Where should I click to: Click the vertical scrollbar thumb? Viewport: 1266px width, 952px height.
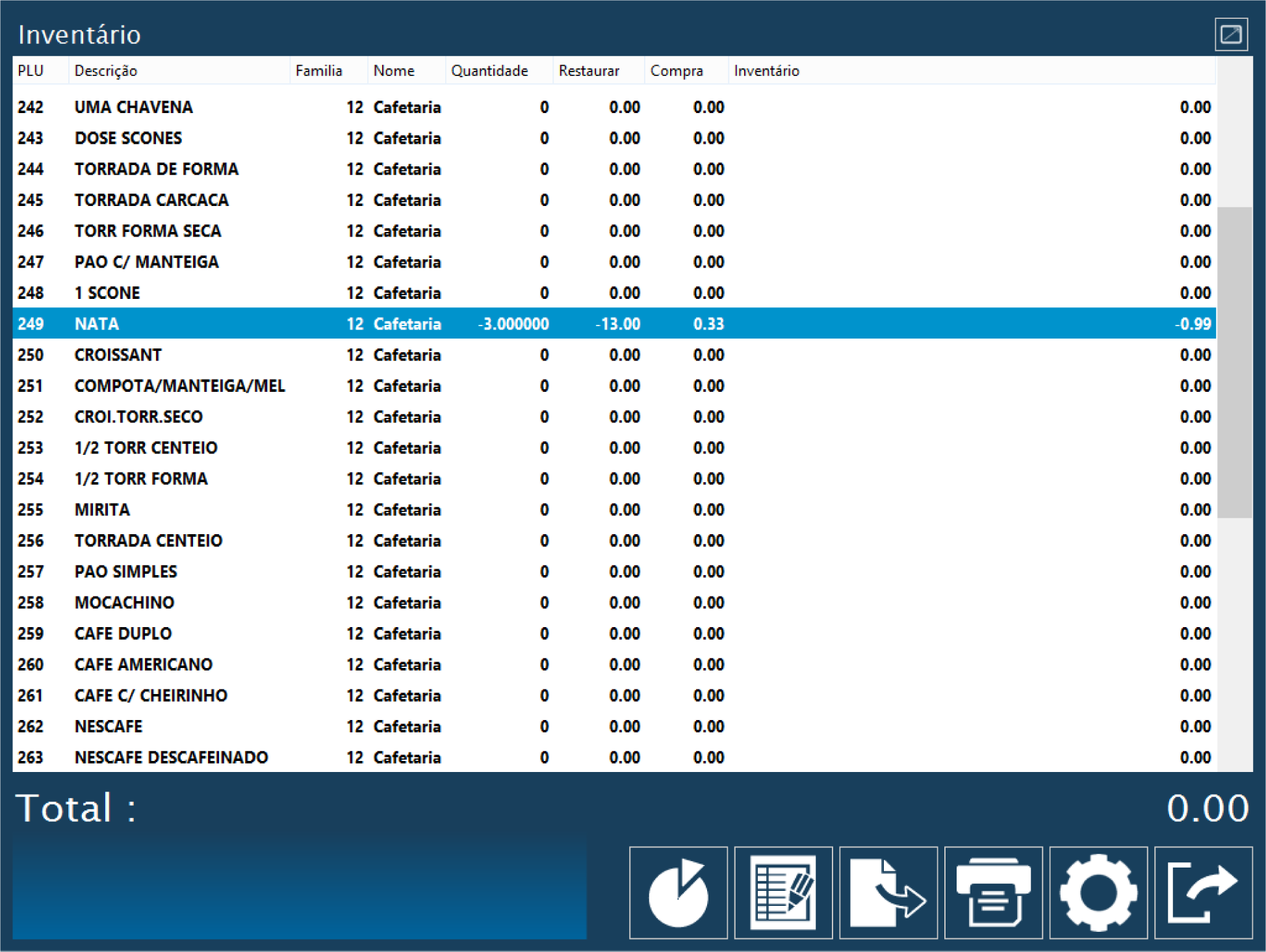[x=1234, y=362]
